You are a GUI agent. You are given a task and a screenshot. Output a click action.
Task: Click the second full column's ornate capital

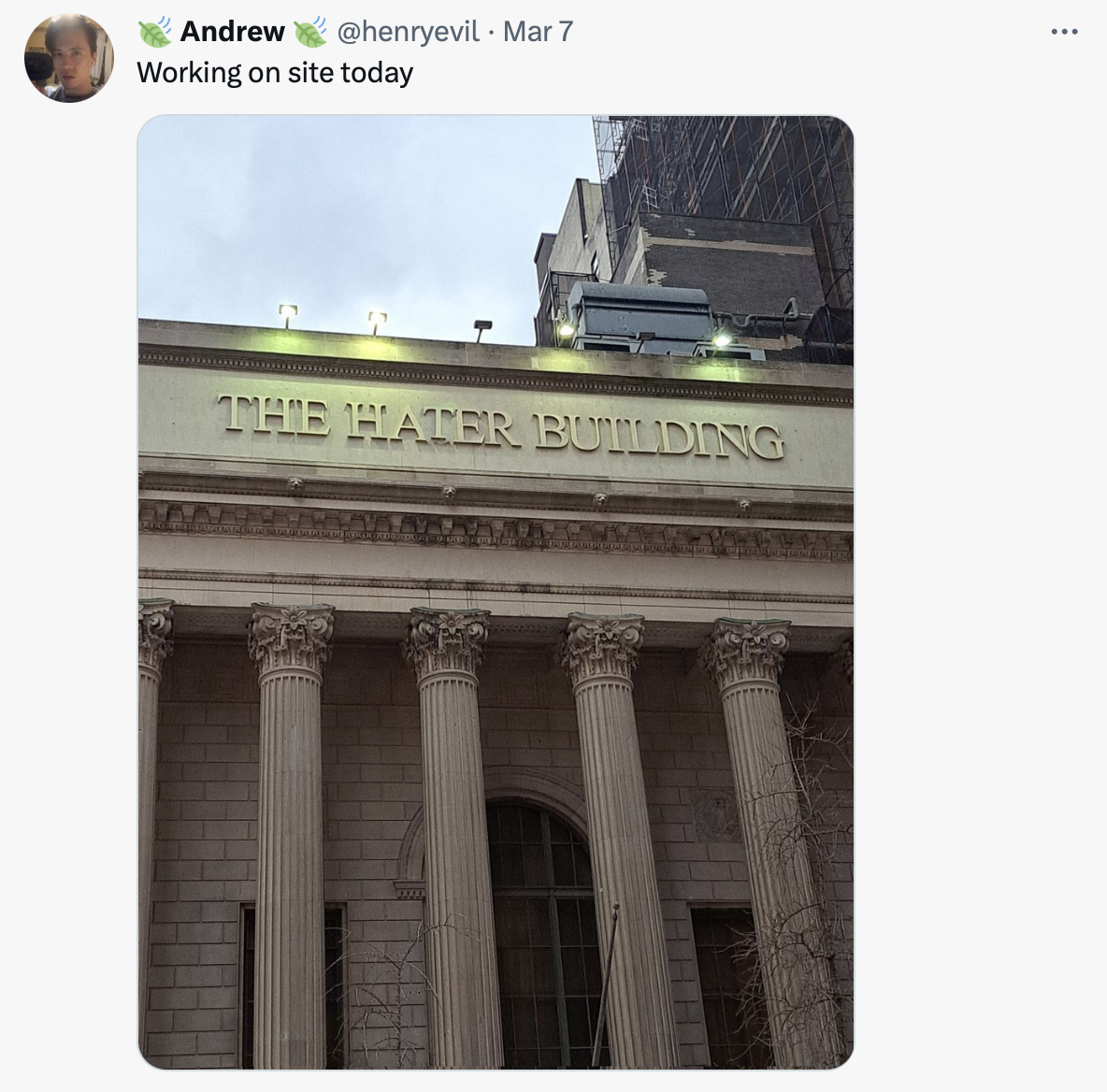pyautogui.click(x=447, y=642)
